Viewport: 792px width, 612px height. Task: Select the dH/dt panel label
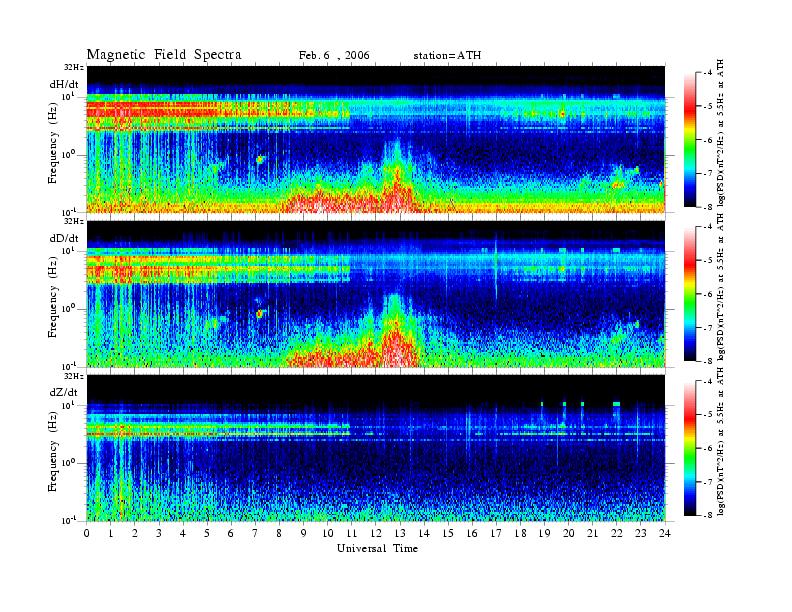[64, 85]
